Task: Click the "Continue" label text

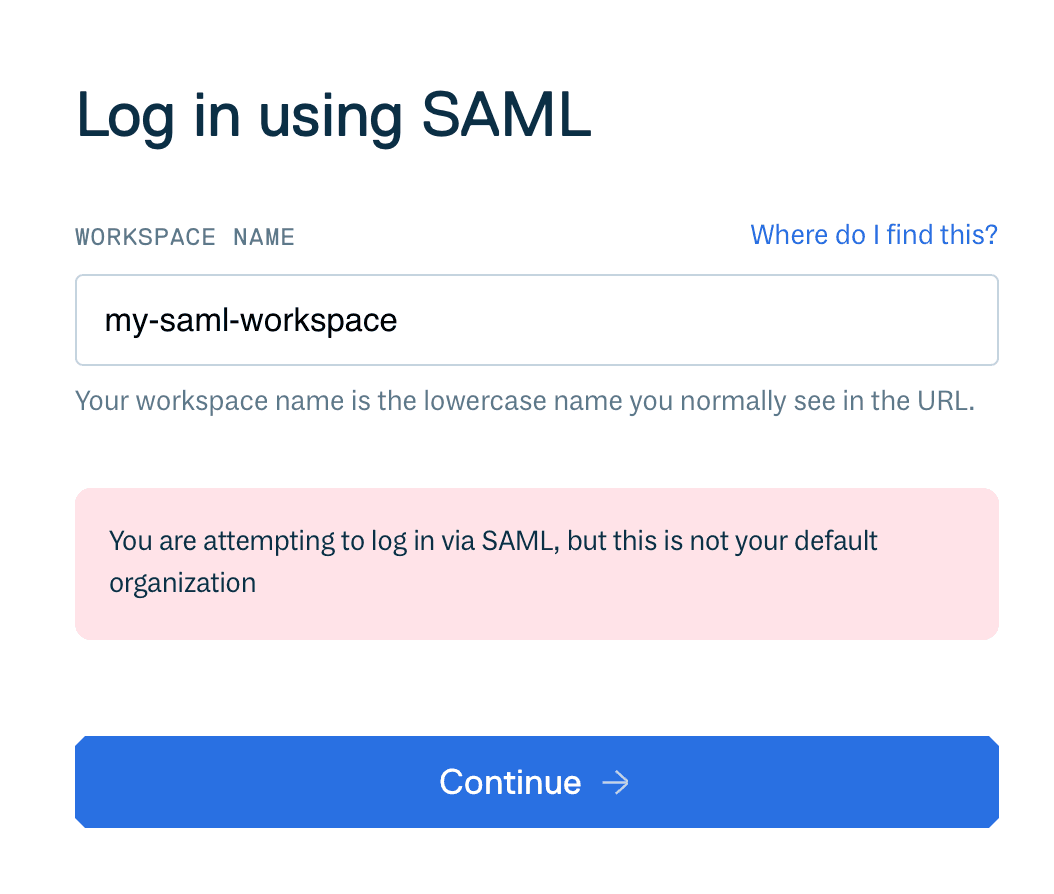Action: pyautogui.click(x=510, y=782)
